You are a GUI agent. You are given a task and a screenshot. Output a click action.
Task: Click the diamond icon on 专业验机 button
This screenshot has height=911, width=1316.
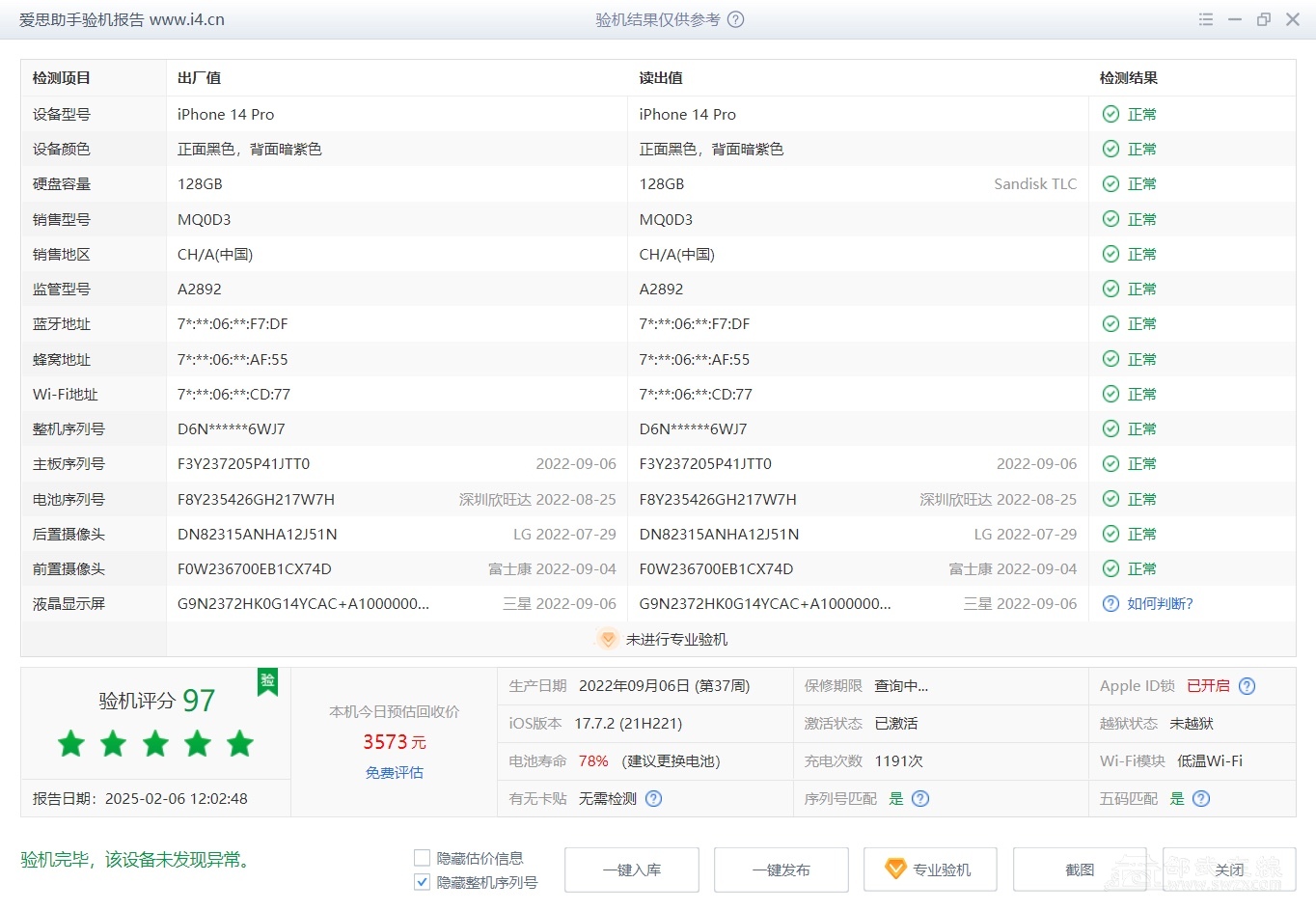click(x=895, y=870)
